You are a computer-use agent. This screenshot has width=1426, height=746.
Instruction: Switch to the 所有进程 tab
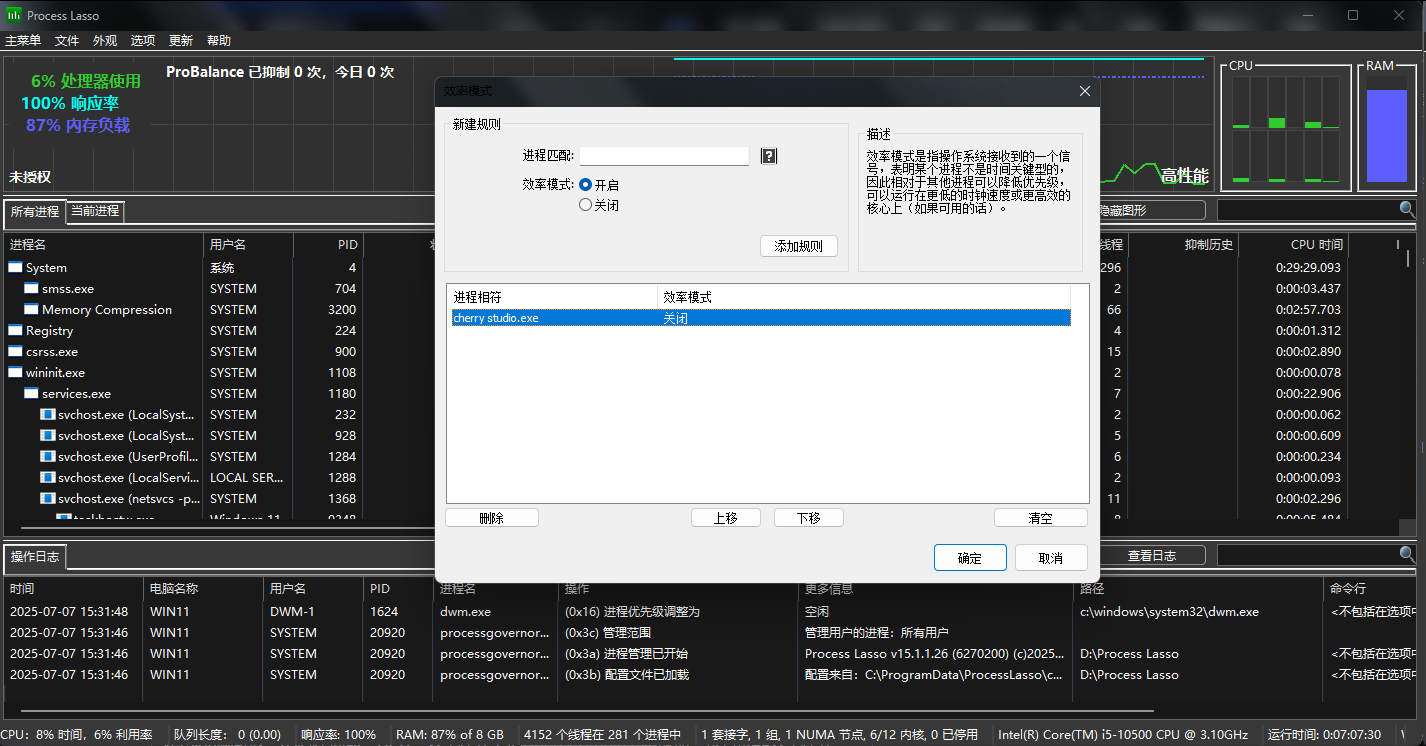pos(35,212)
